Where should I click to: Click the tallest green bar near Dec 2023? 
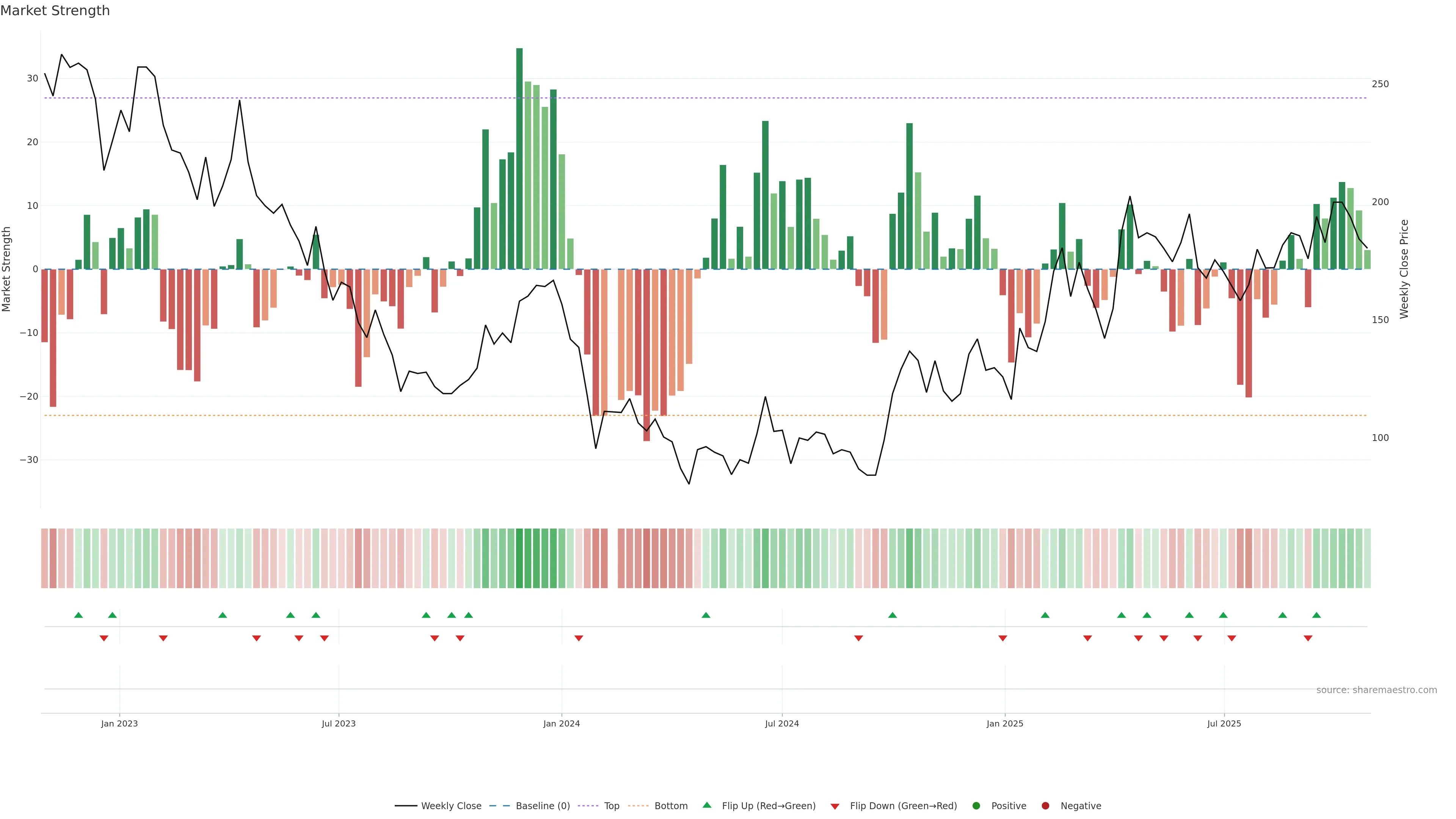[519, 158]
